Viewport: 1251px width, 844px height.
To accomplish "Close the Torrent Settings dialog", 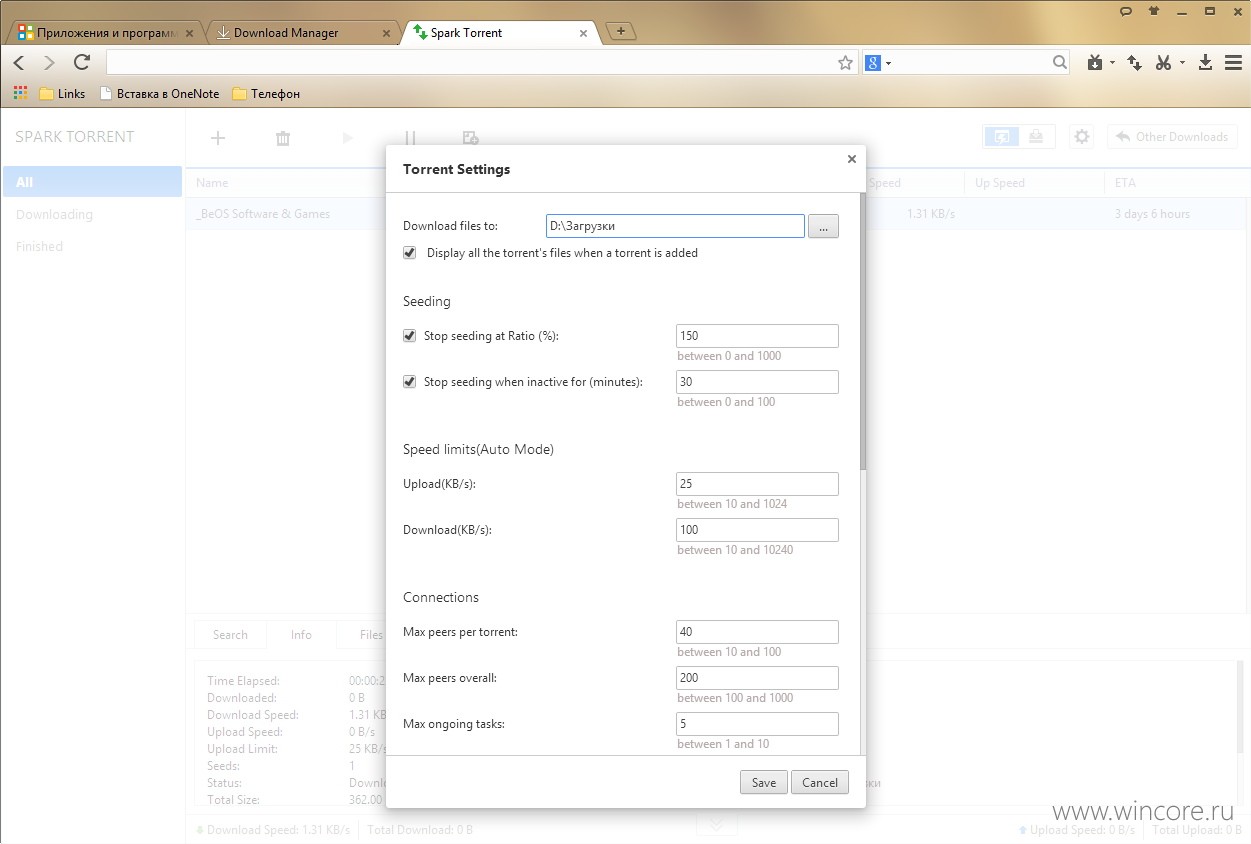I will [x=852, y=158].
